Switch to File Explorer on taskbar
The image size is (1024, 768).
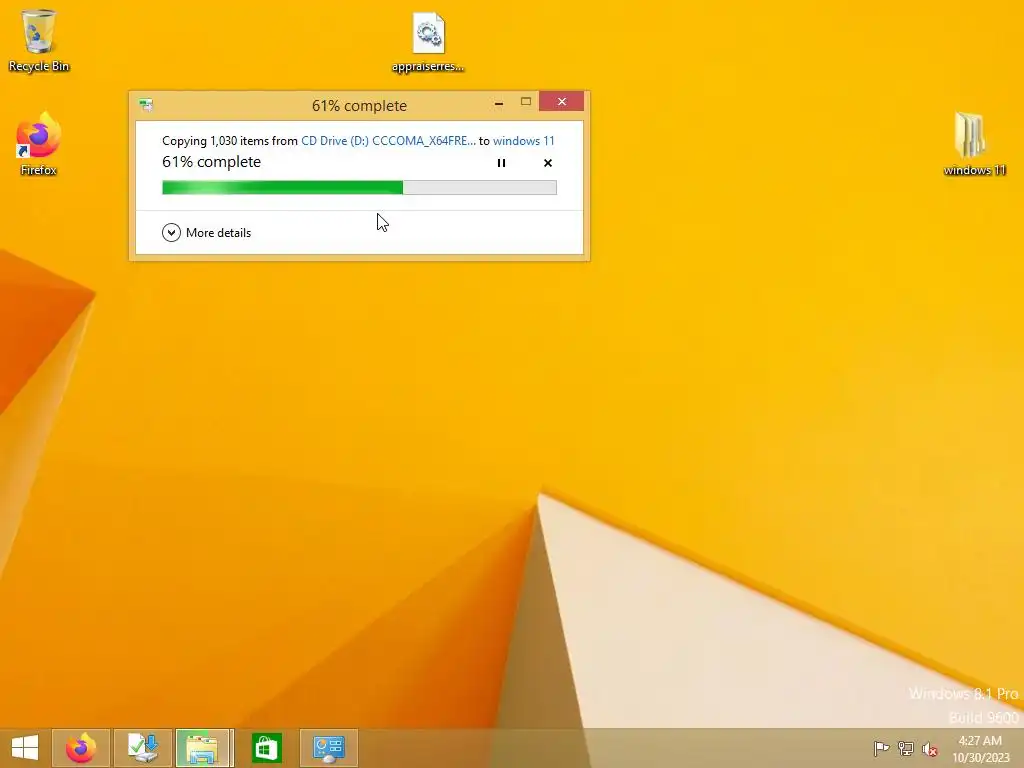204,748
